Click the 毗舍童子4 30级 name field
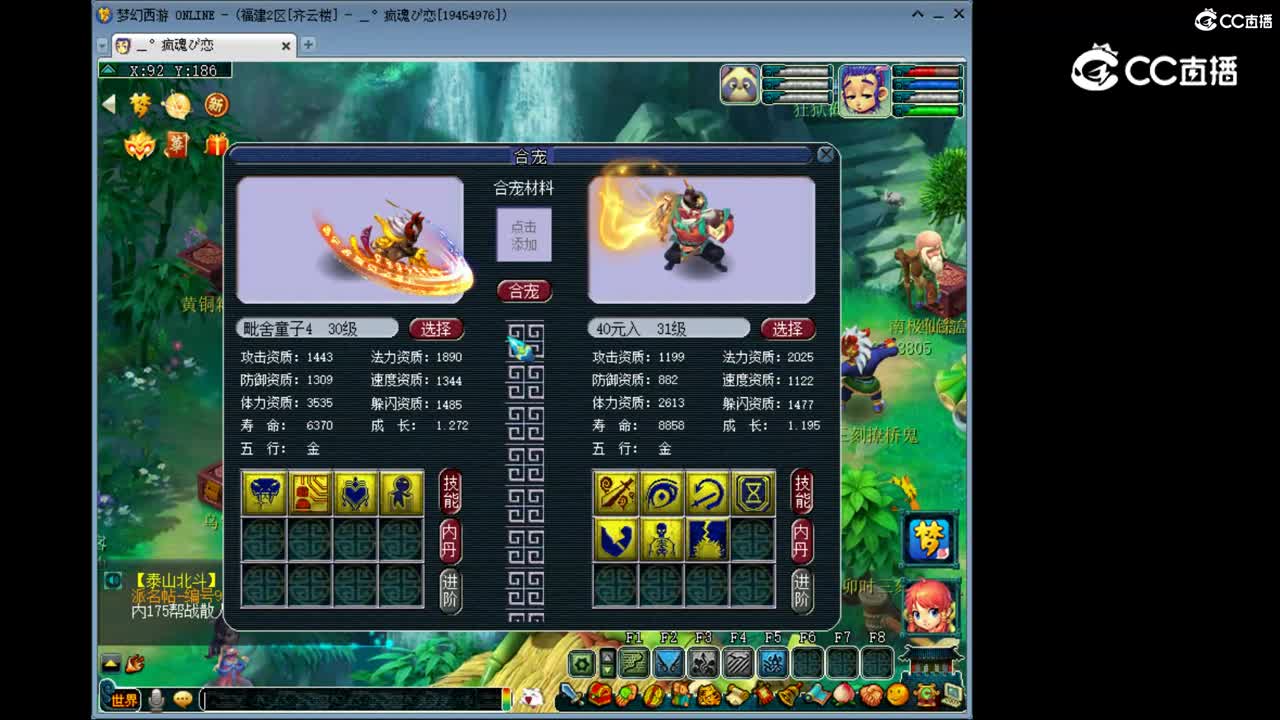Image resolution: width=1280 pixels, height=720 pixels. (317, 328)
